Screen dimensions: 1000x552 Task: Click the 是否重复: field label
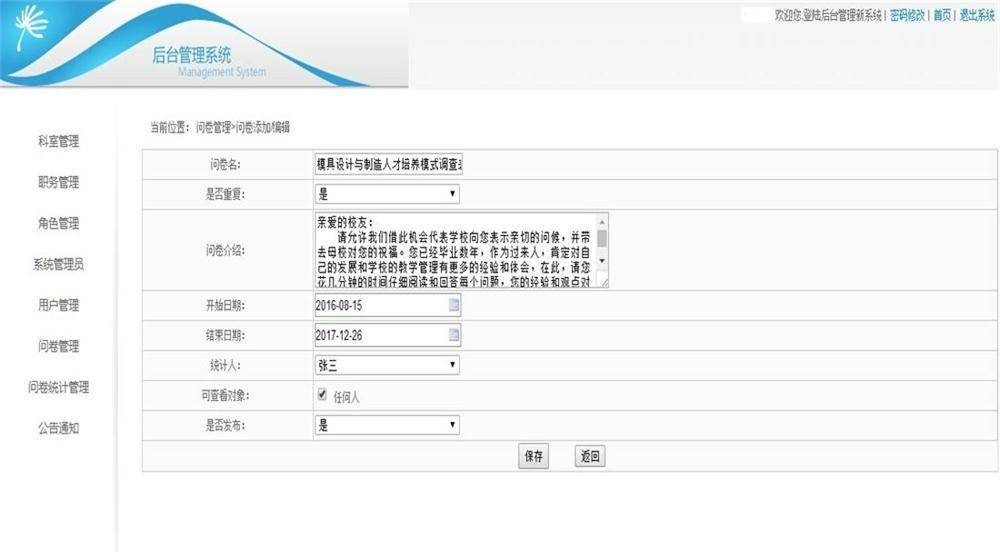pos(225,194)
